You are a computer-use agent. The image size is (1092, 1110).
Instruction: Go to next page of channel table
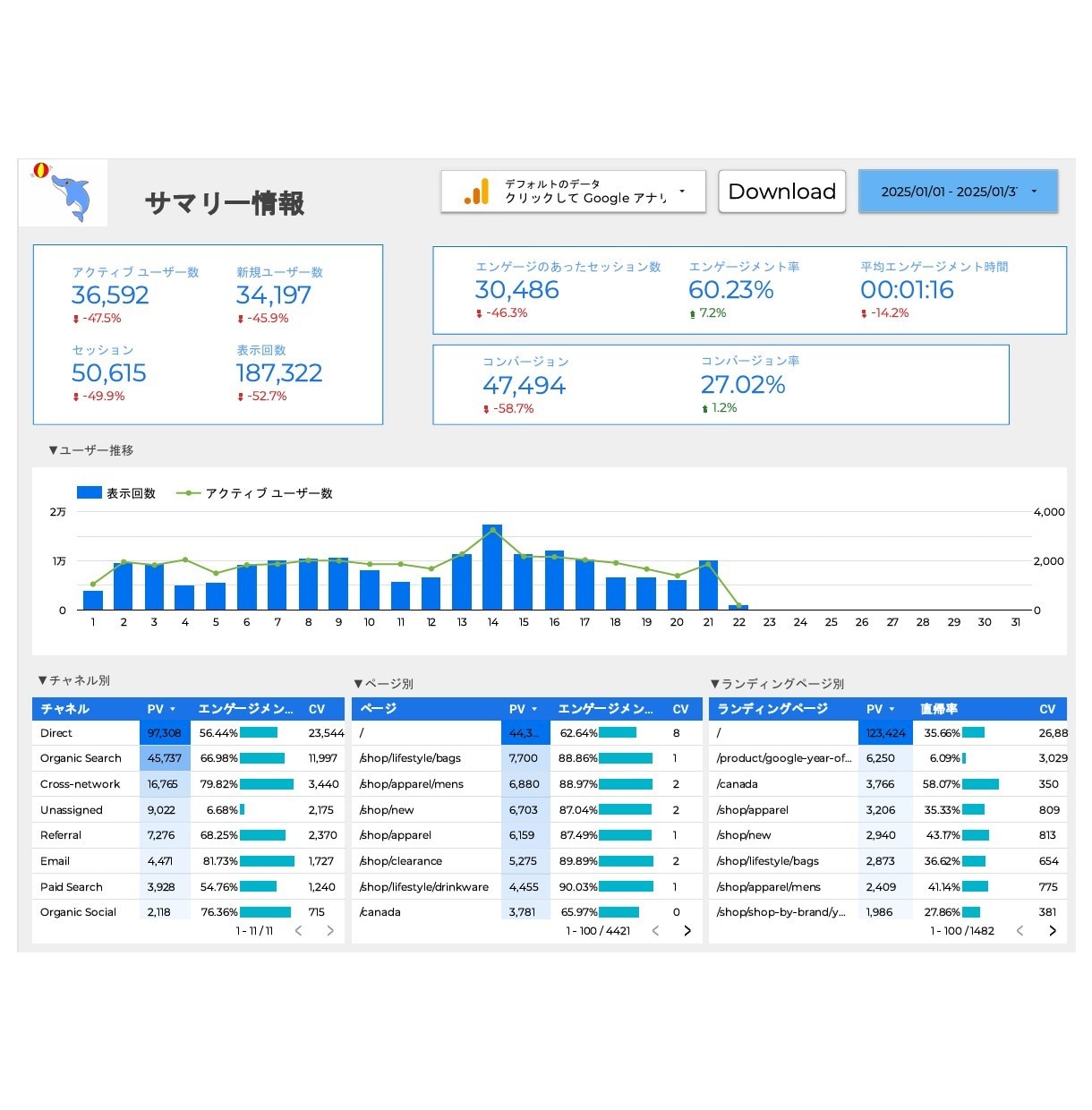coord(330,931)
